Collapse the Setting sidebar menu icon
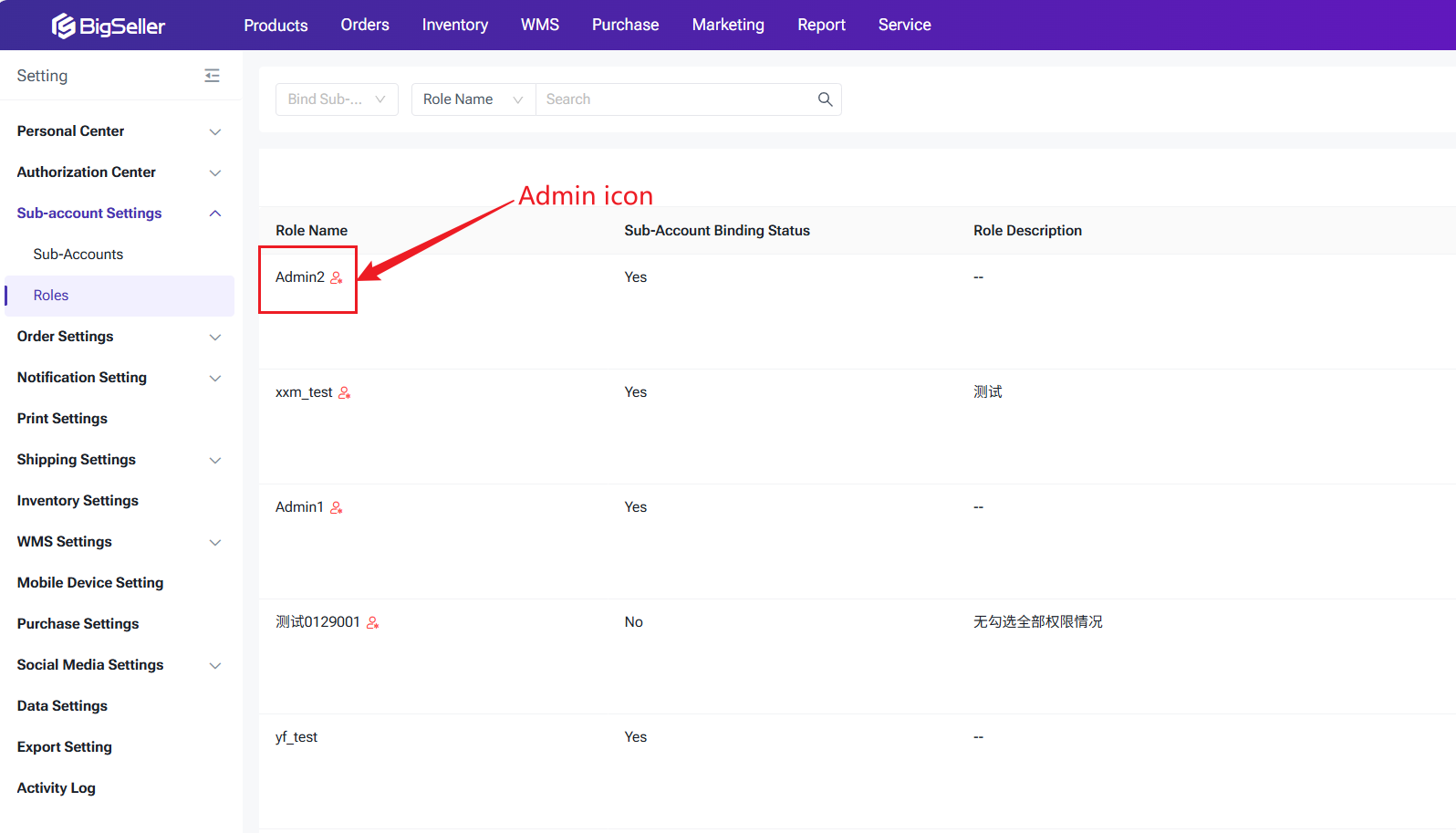The image size is (1456, 833). (212, 76)
